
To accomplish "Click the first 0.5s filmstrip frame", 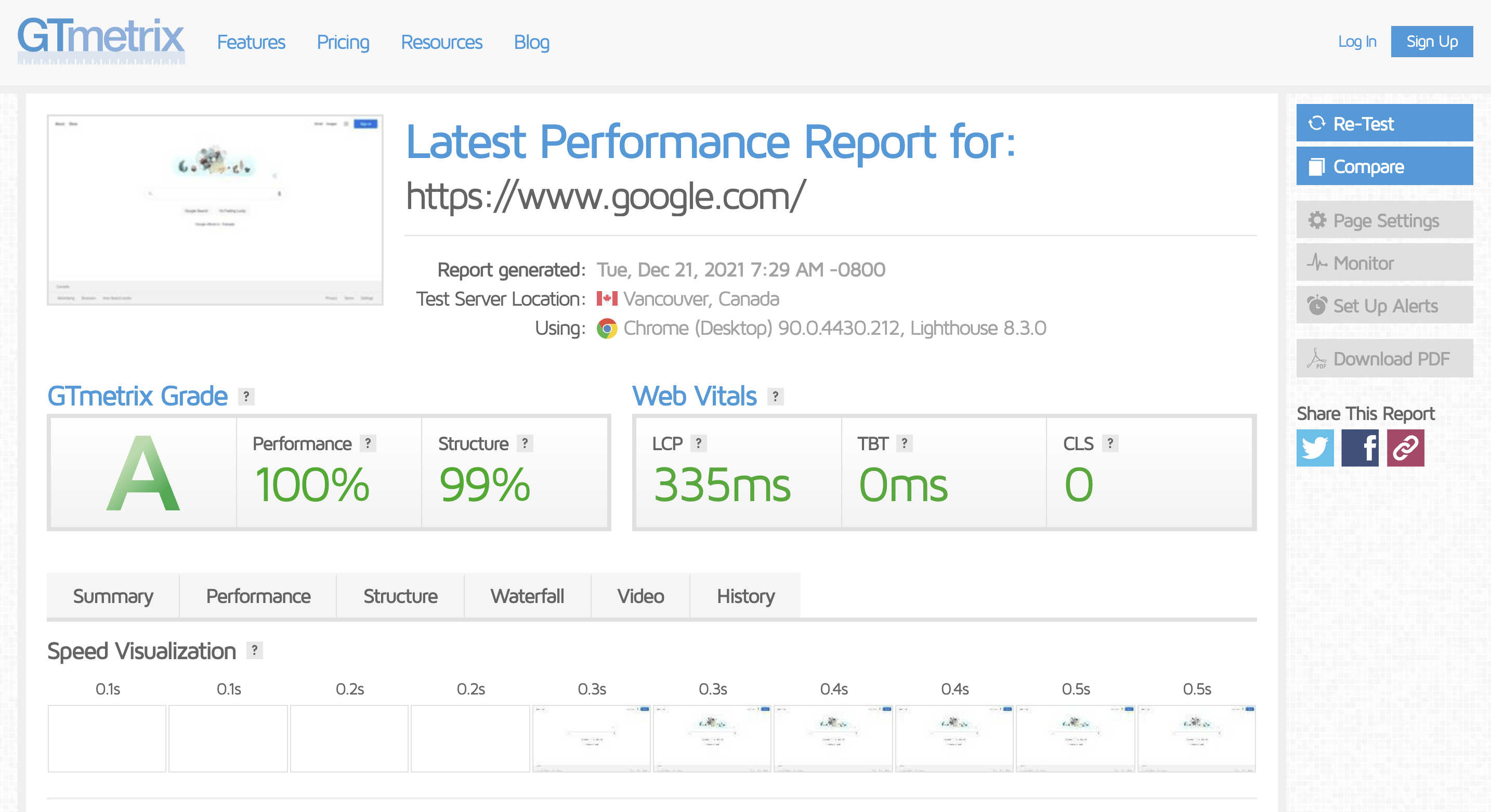I will [x=1076, y=739].
